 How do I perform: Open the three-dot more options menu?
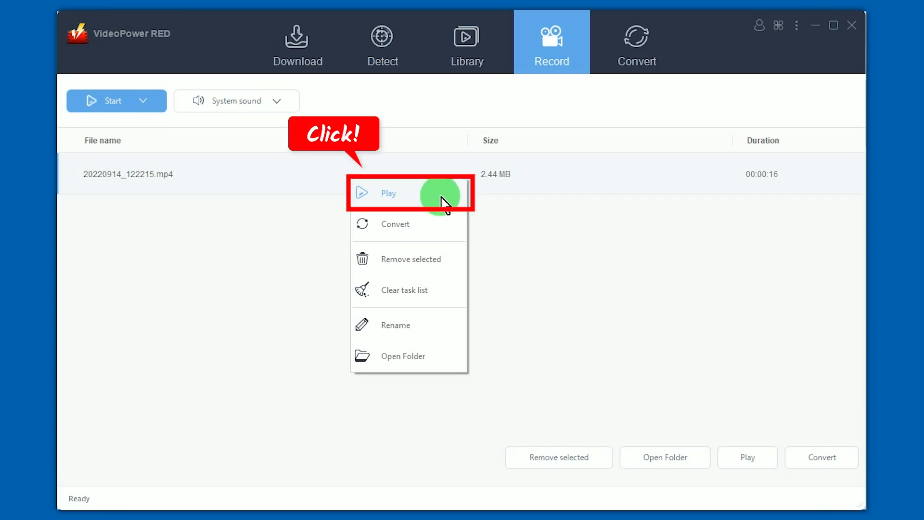796,25
